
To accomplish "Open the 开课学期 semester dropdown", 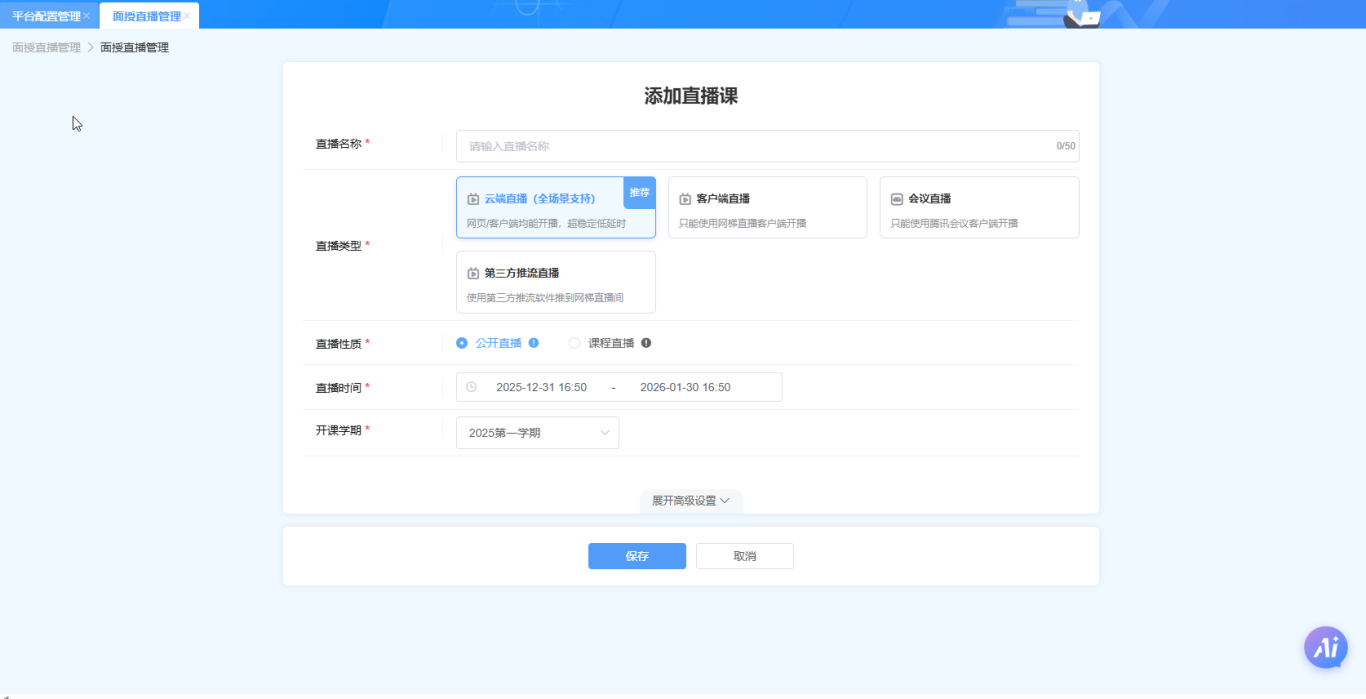I will coord(537,433).
